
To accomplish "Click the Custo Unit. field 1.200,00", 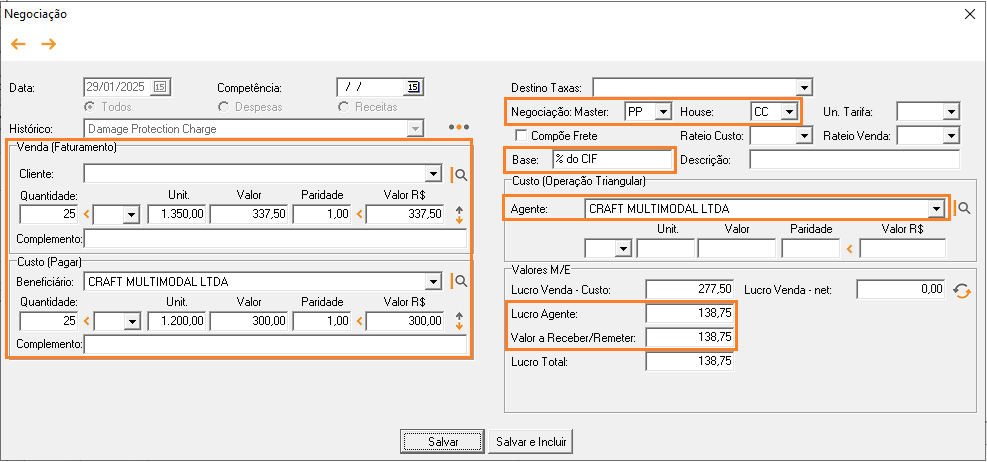I will [x=177, y=322].
